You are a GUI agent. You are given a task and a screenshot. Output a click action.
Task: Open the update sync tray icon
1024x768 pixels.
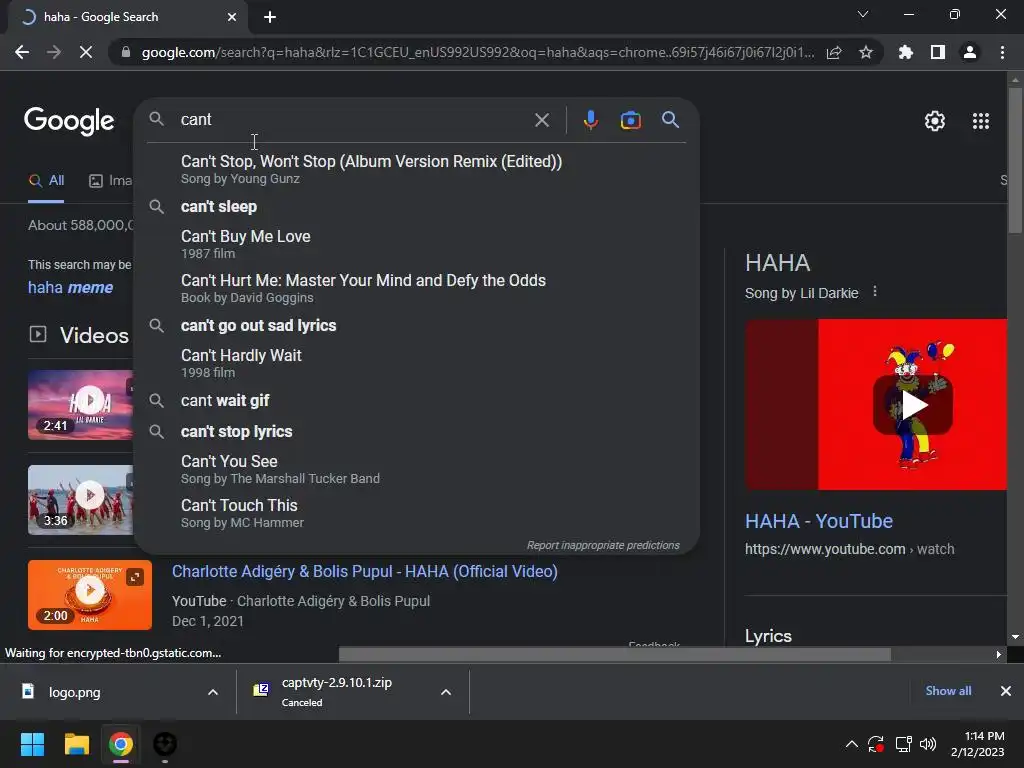(876, 744)
